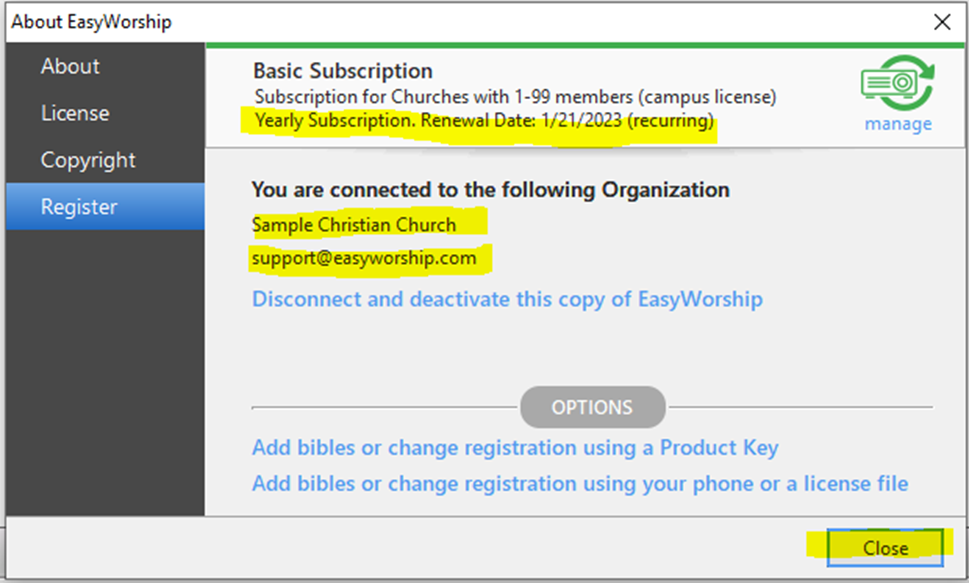Viewport: 969px width, 583px height.
Task: Click the campus license description text
Action: tap(515, 97)
